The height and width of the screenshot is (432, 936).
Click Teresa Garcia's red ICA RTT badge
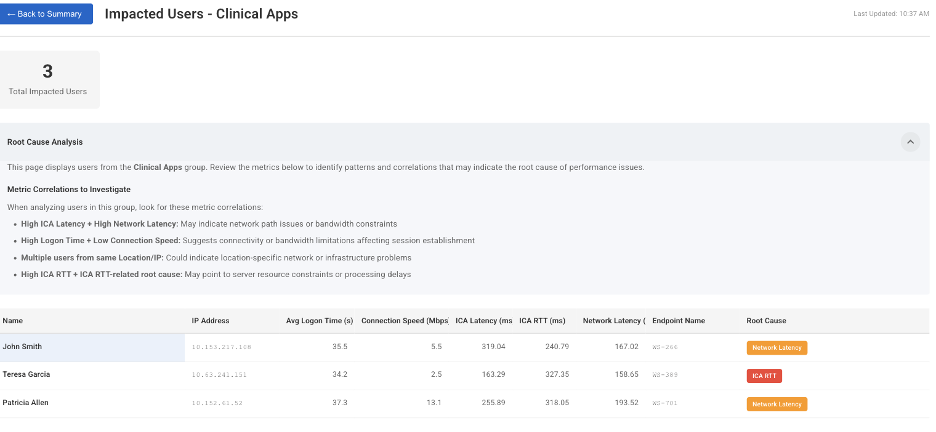[764, 376]
